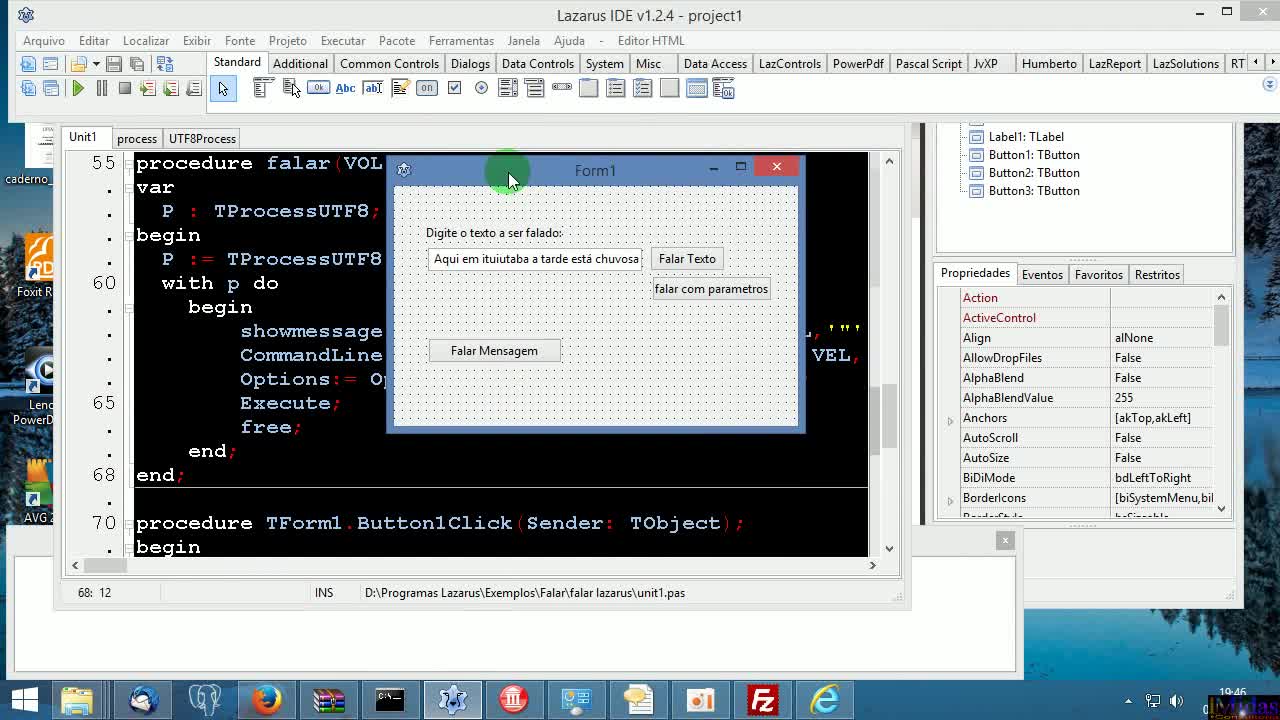Switch to the Common Controls palette tab
This screenshot has height=720, width=1280.
pos(389,63)
